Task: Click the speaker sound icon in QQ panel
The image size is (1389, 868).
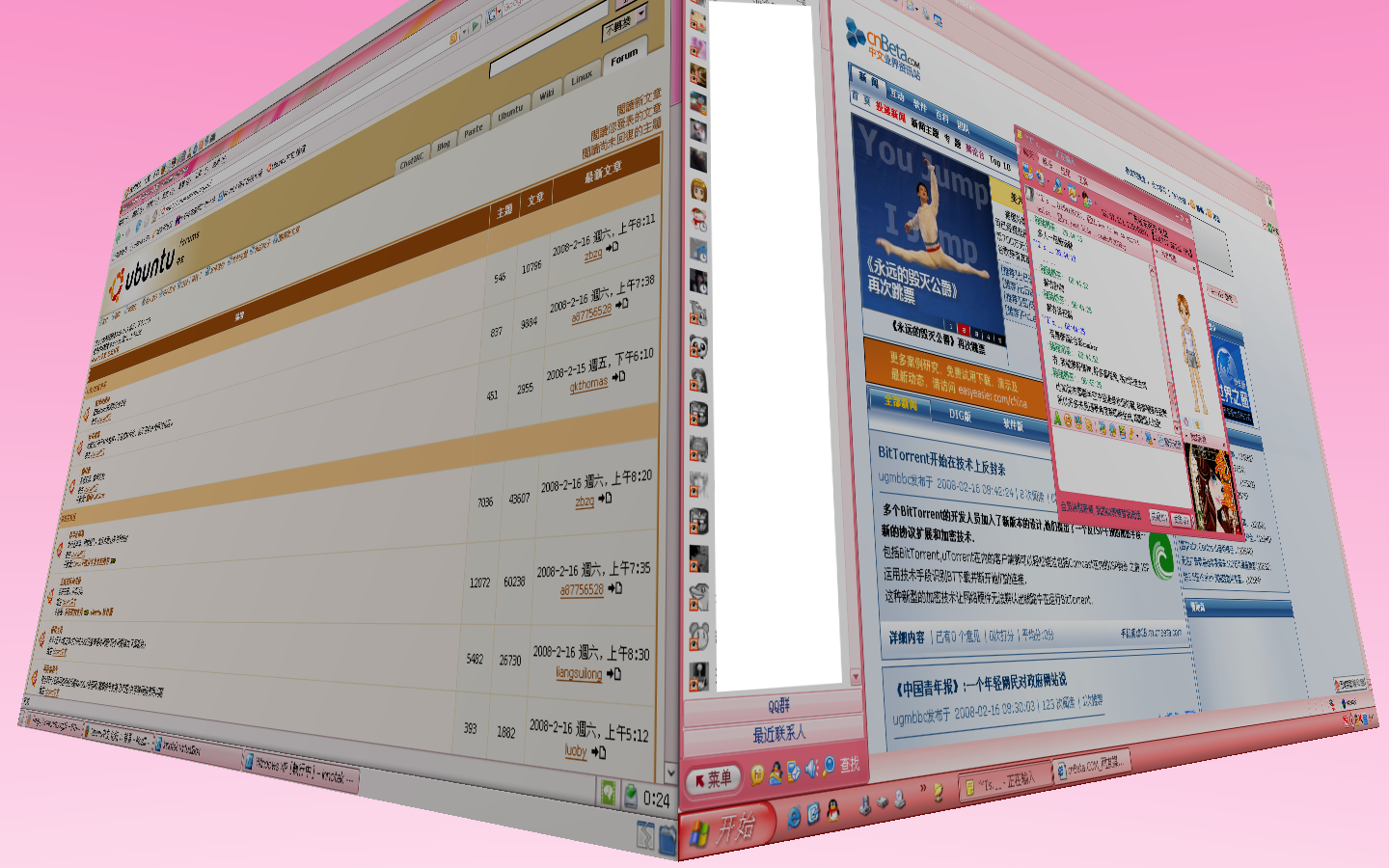Action: click(810, 768)
